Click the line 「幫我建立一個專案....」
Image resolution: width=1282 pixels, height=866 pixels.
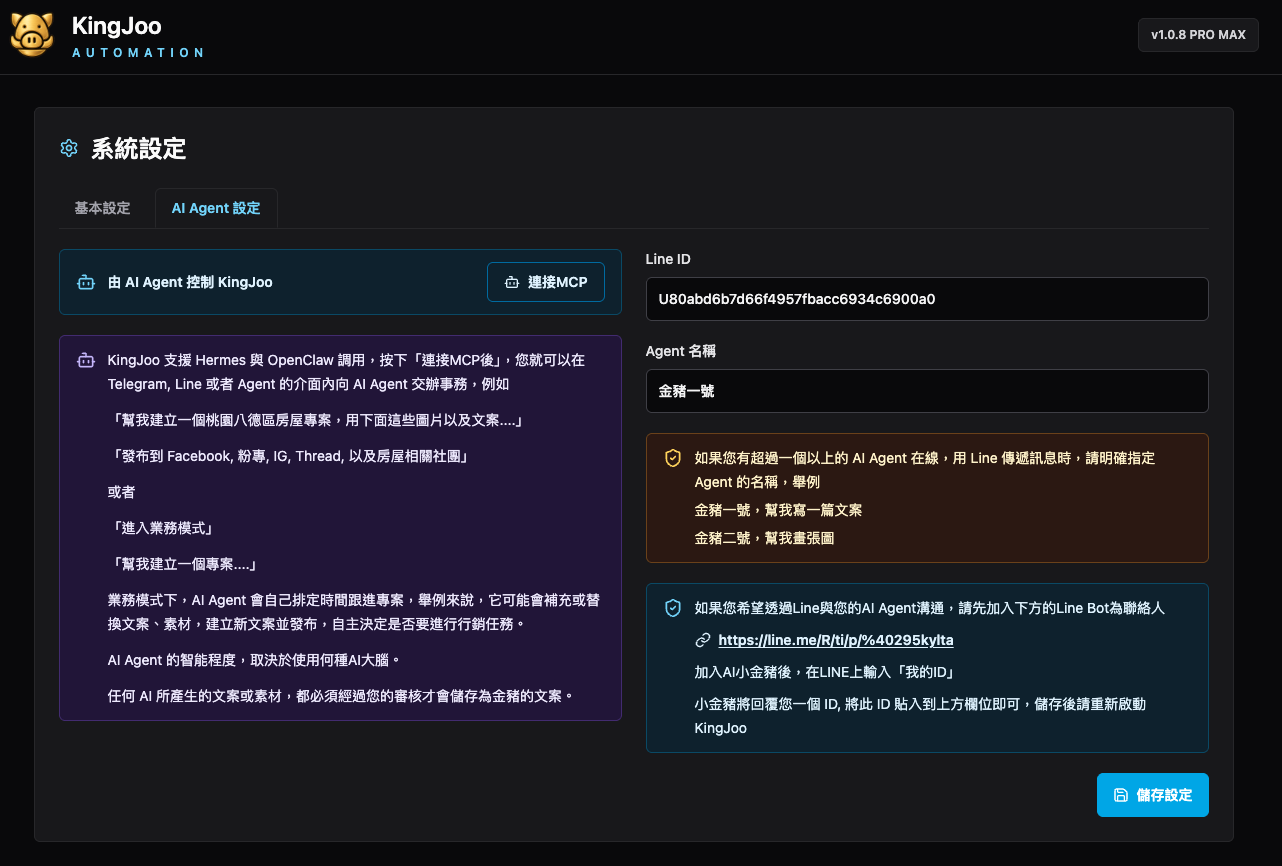point(183,564)
